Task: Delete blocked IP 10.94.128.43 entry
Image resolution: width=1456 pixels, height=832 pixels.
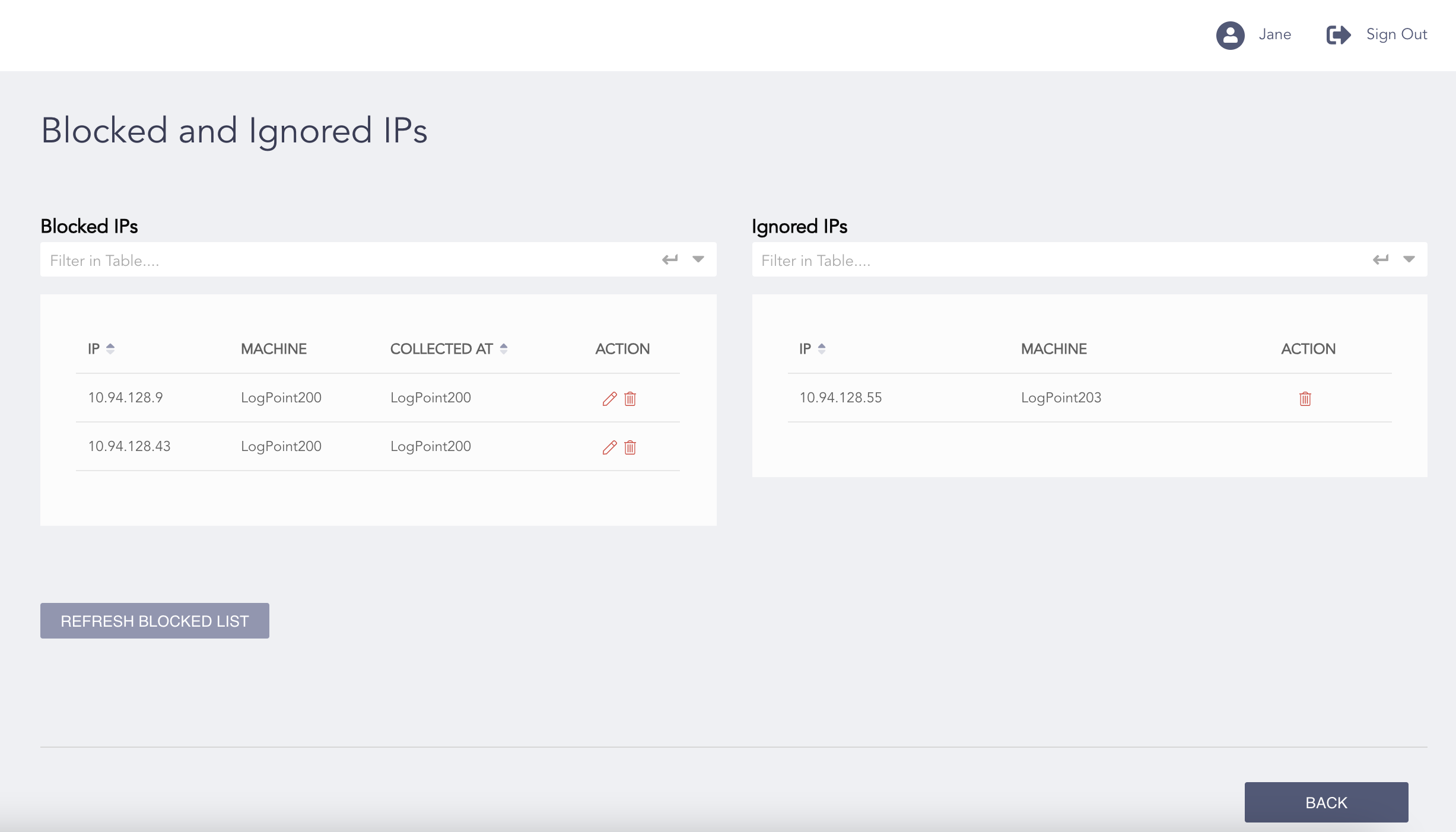Action: (630, 447)
